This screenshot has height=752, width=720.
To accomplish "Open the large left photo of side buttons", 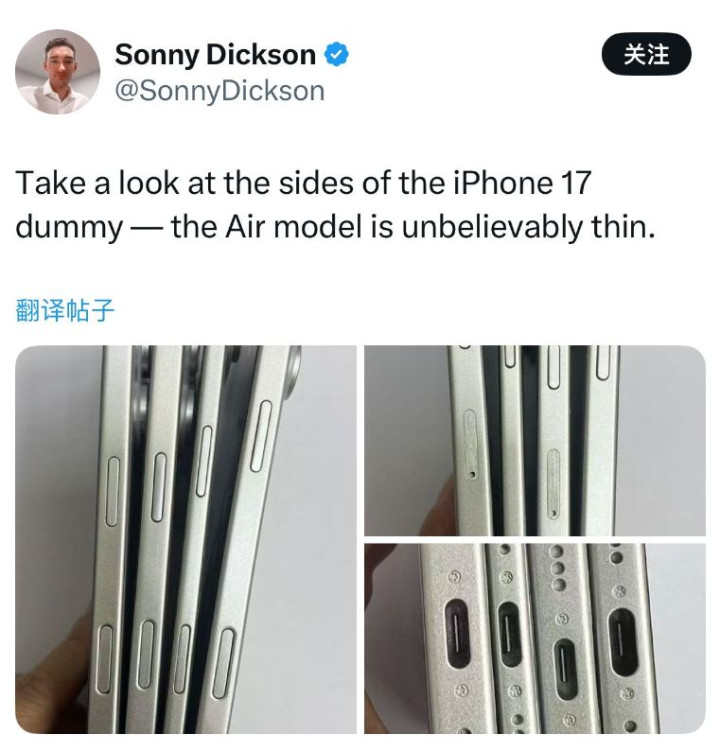I will point(186,539).
